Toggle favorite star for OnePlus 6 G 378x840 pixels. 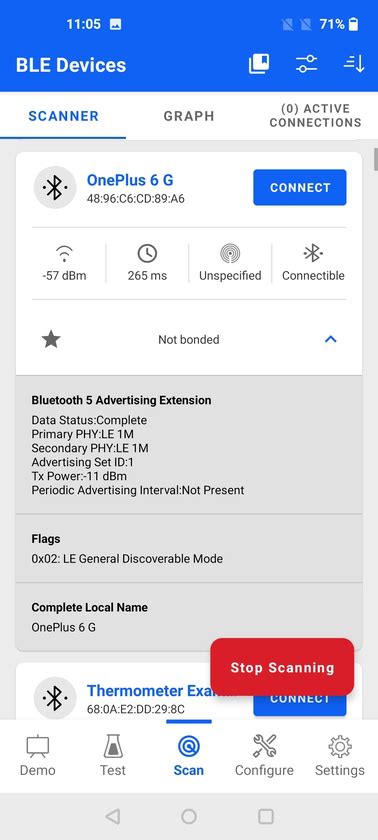(51, 339)
